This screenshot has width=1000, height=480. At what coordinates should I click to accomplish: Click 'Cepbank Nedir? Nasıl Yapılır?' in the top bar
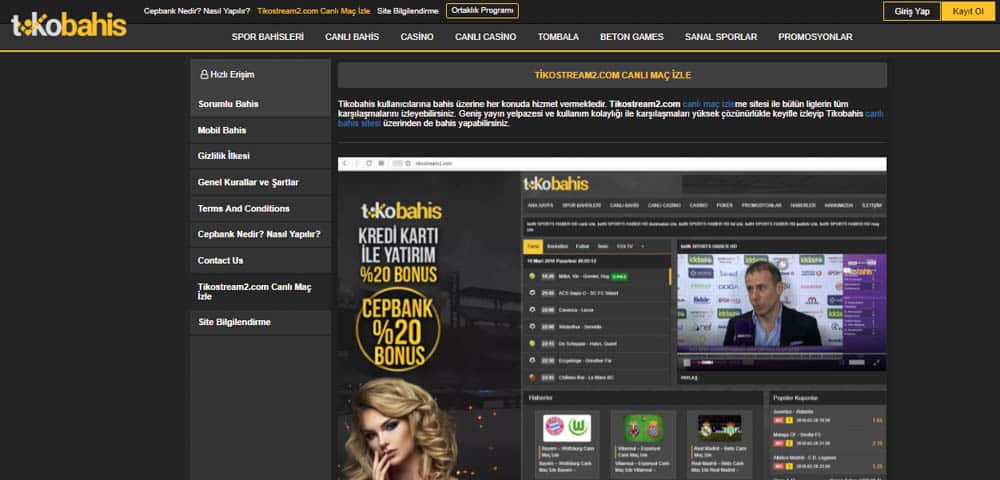[x=197, y=11]
